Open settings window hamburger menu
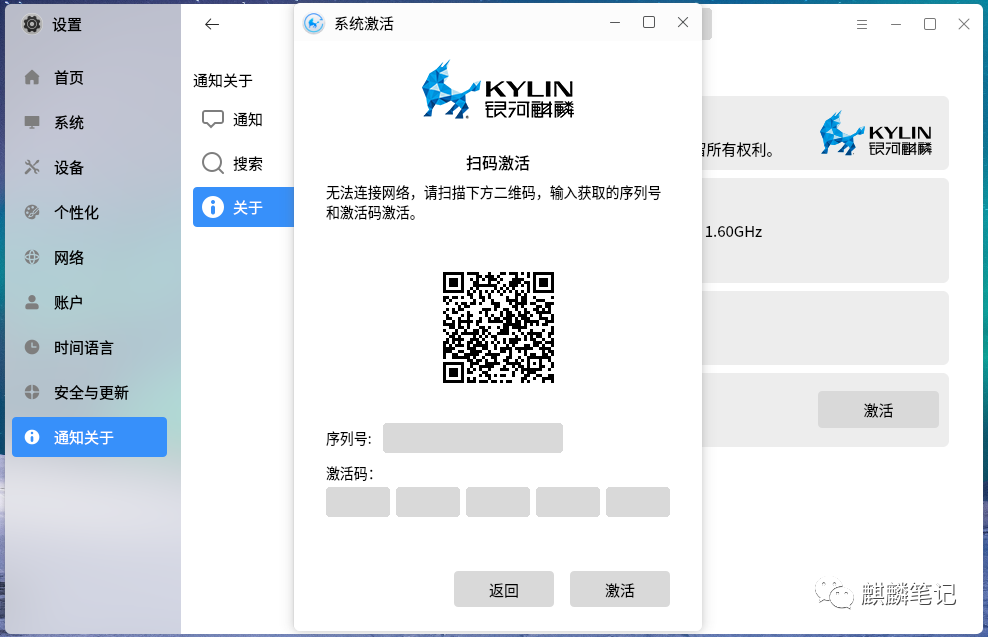The width and height of the screenshot is (988, 637). pos(862,24)
